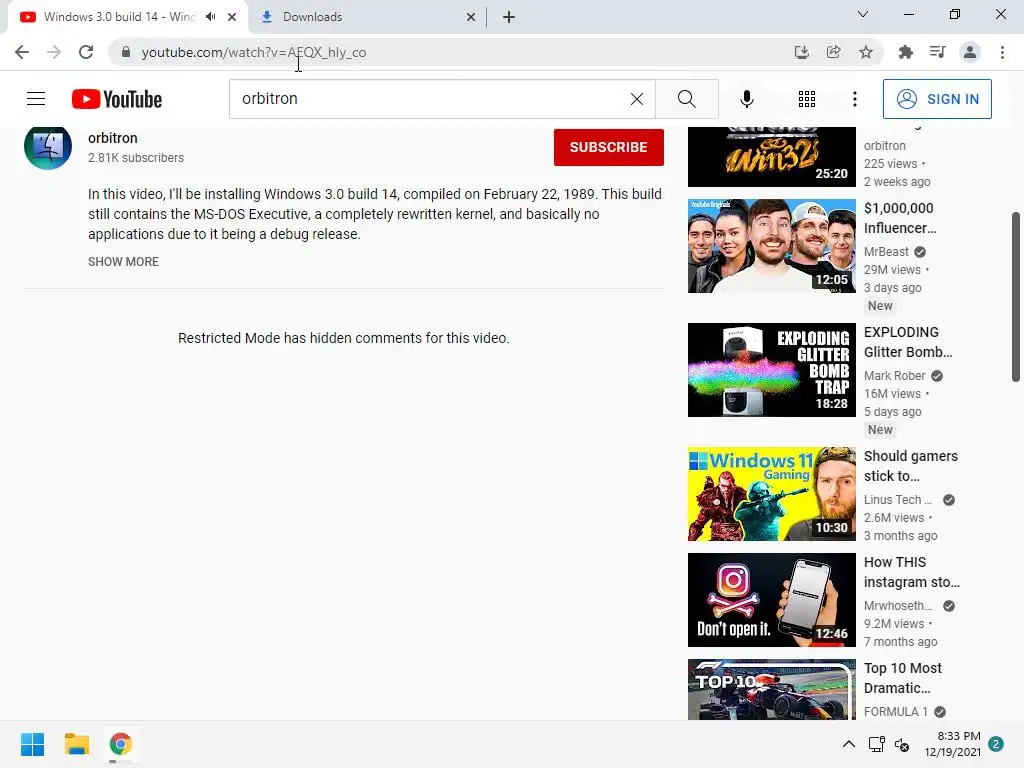Reload the YouTube page

point(86,52)
